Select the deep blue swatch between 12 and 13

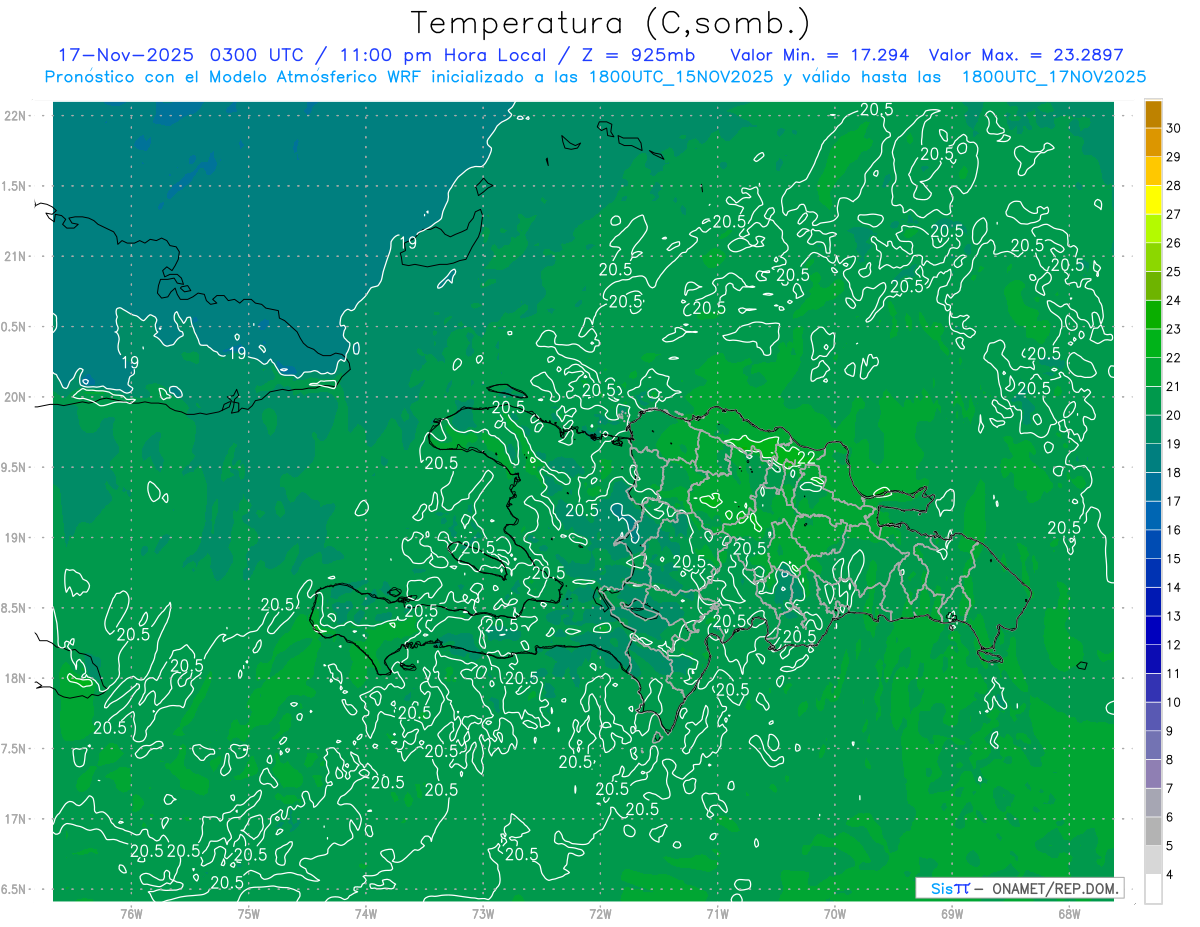tap(1153, 631)
